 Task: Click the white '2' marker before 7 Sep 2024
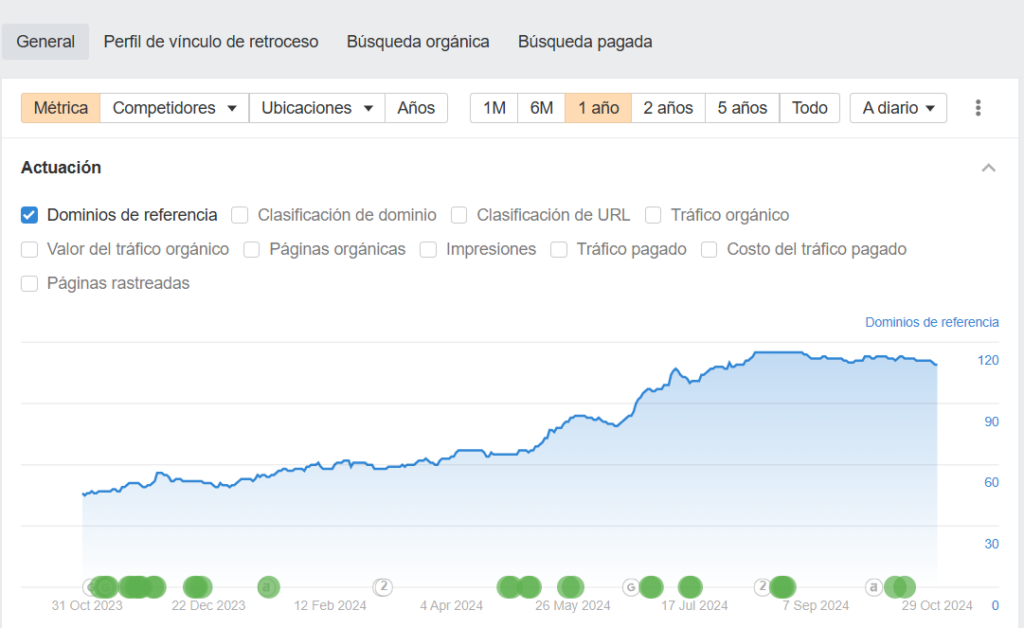(x=761, y=587)
